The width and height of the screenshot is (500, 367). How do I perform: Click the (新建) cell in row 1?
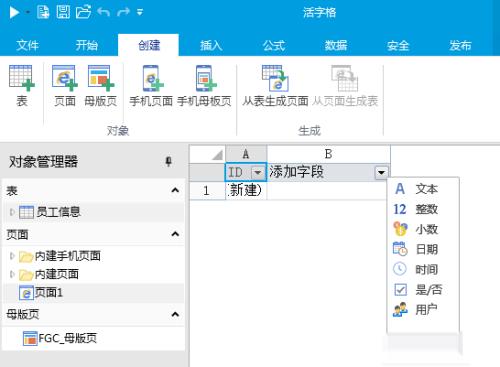coord(246,191)
